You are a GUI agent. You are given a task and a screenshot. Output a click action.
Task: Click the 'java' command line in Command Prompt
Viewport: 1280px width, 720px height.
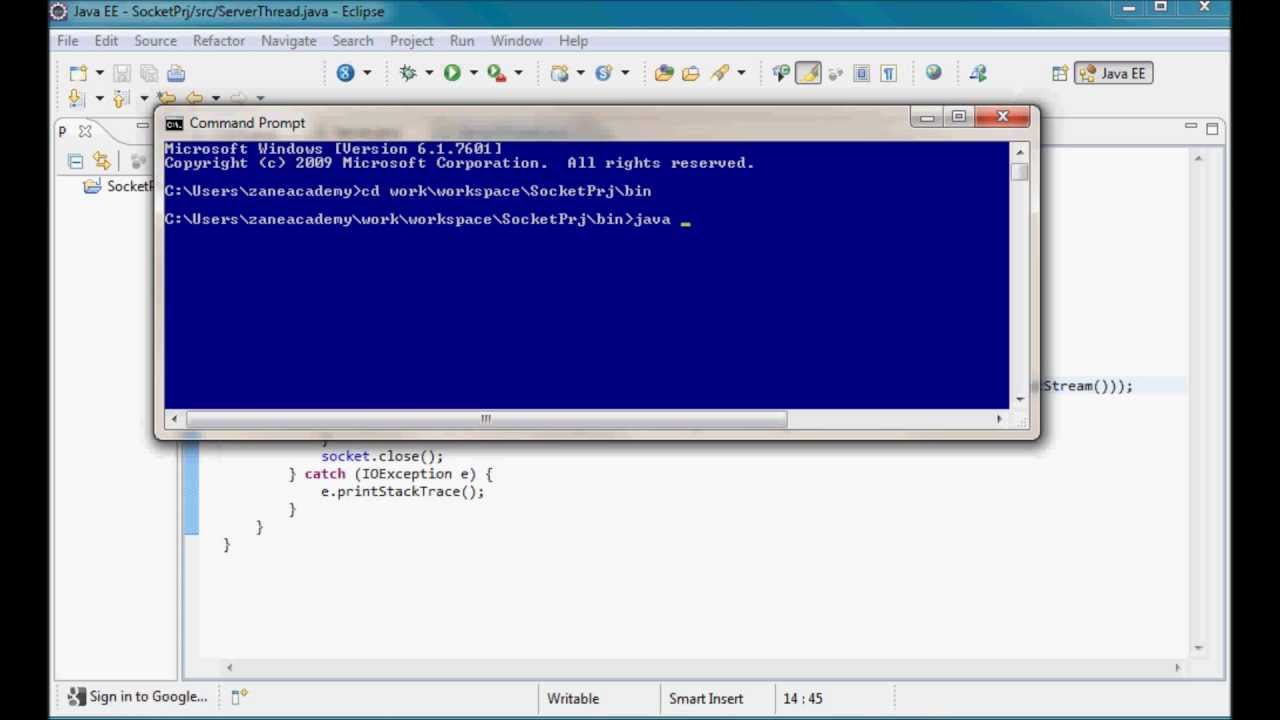point(428,219)
